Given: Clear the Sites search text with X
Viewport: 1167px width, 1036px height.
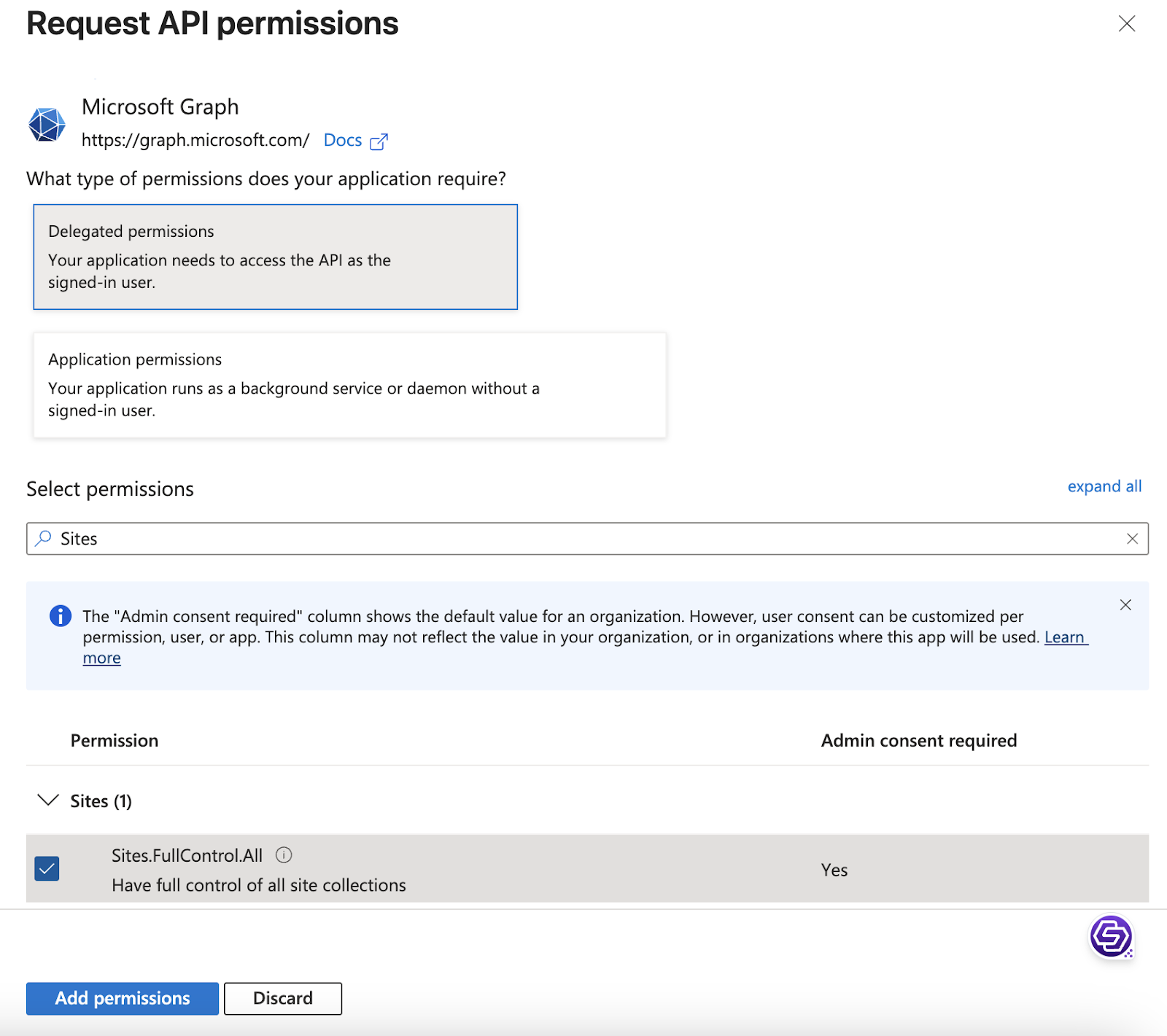Looking at the screenshot, I should 1132,539.
